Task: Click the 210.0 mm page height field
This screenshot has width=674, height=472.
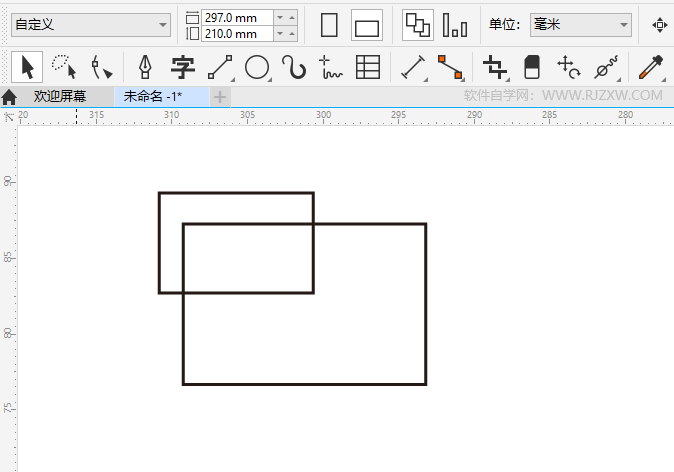Action: click(236, 34)
